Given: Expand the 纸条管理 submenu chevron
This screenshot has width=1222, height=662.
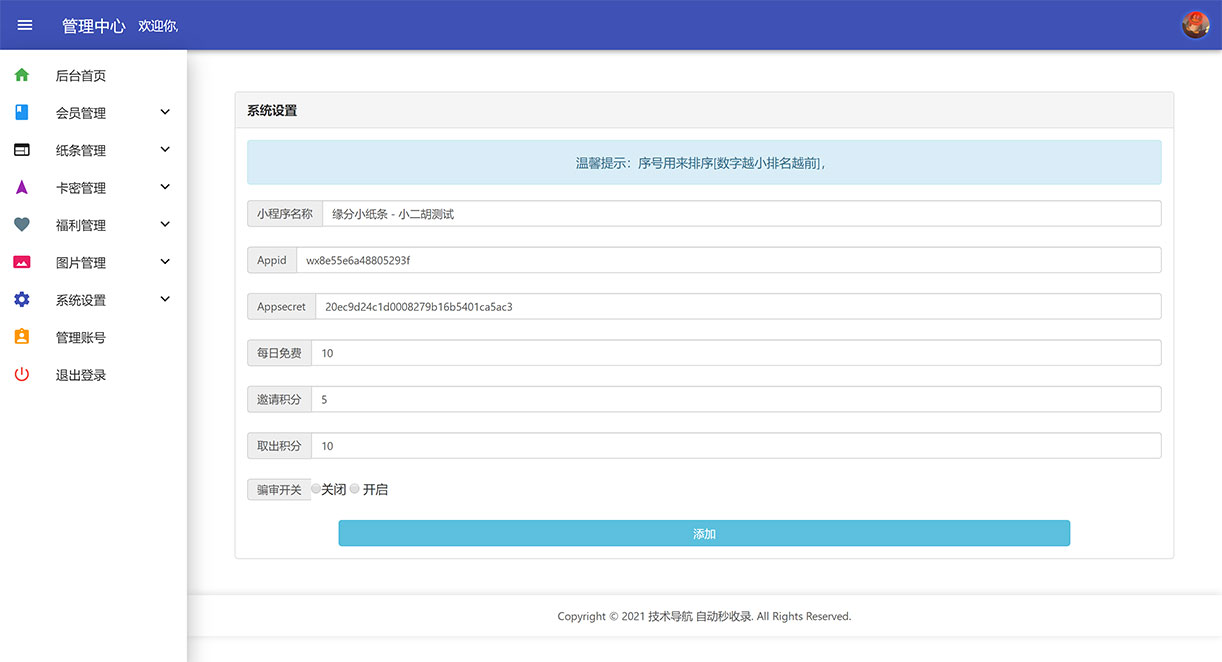Looking at the screenshot, I should pyautogui.click(x=165, y=150).
